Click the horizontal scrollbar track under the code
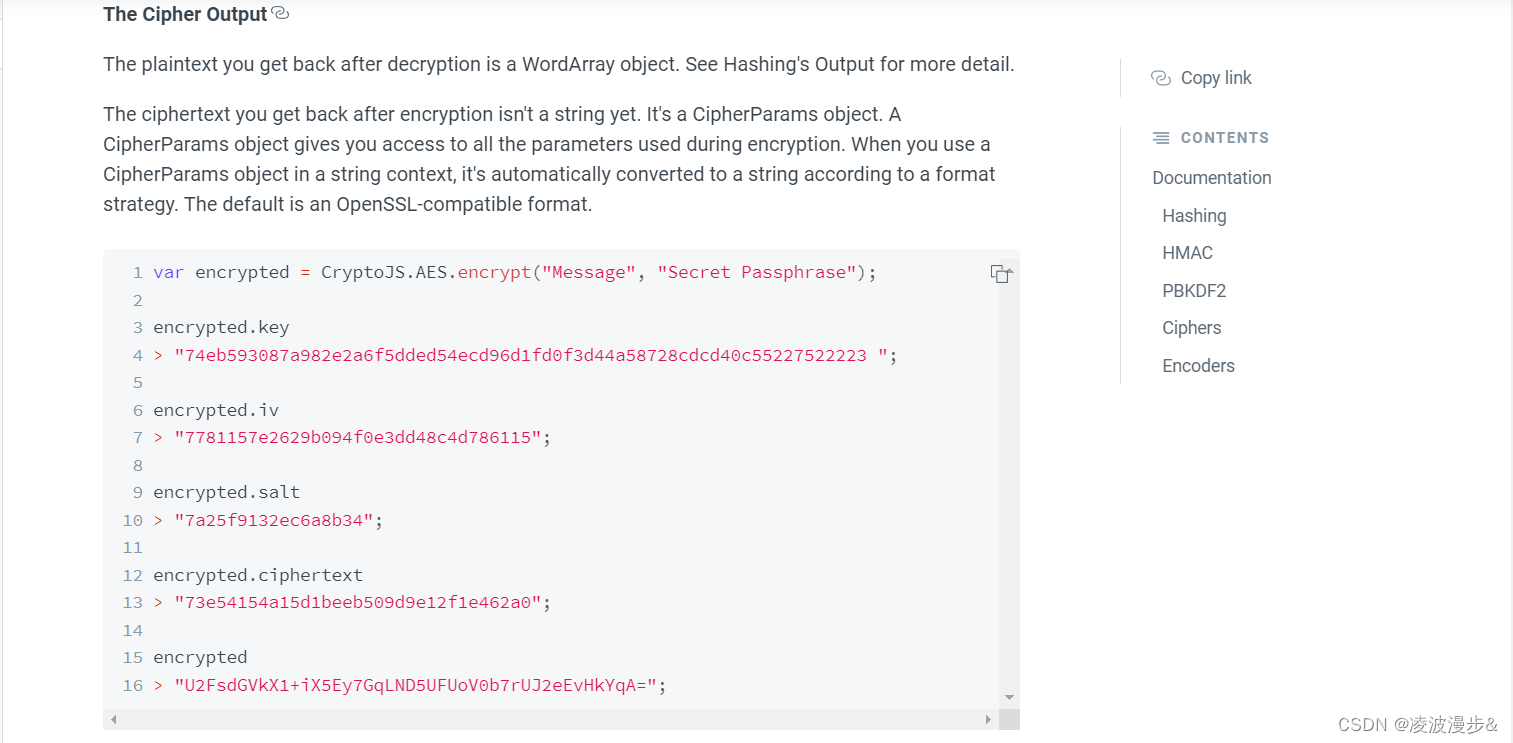The height and width of the screenshot is (743, 1513). 550,720
